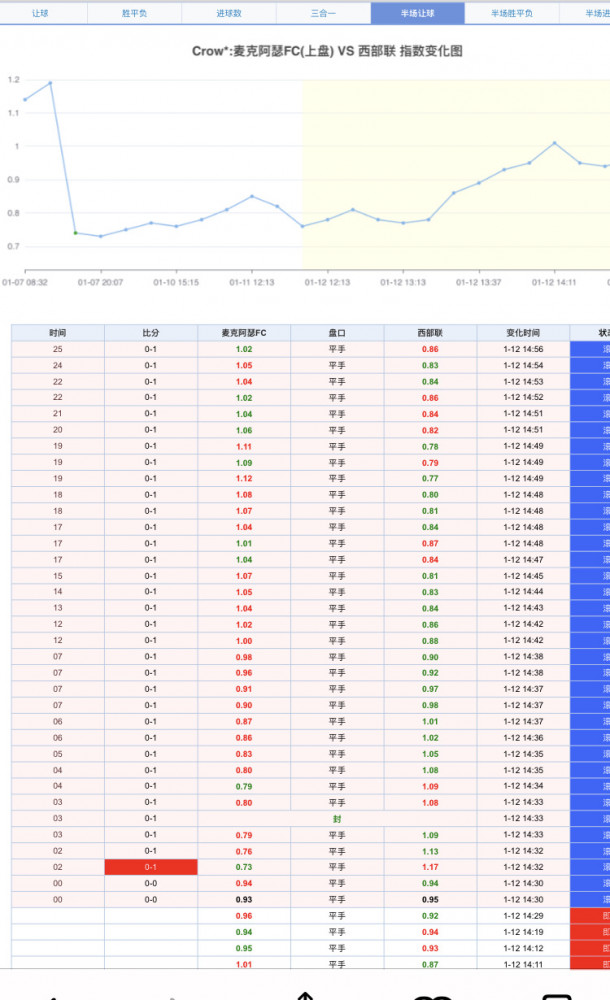610x1000 pixels.
Task: Click the 时间 column header
Action: (x=58, y=333)
